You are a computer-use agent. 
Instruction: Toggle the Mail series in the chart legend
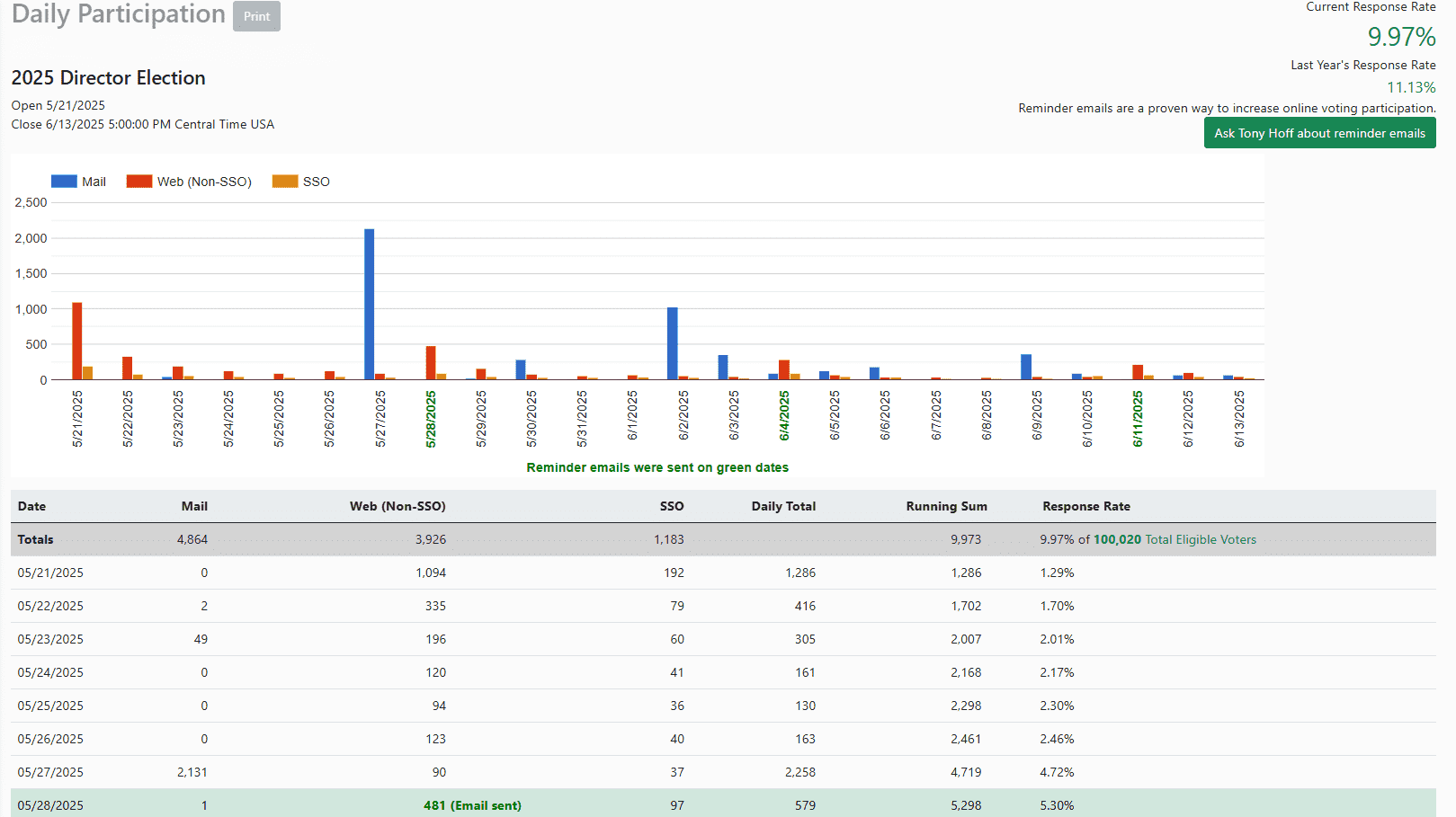pos(93,181)
